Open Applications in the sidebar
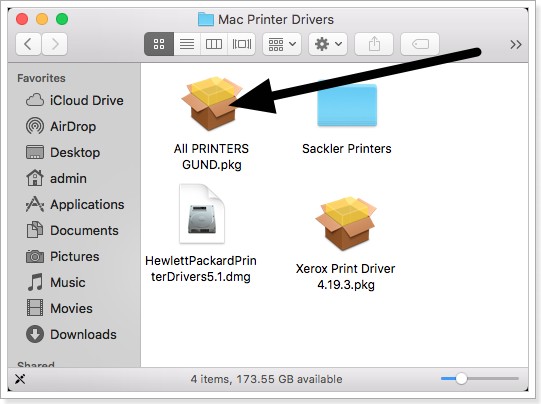 pos(75,204)
